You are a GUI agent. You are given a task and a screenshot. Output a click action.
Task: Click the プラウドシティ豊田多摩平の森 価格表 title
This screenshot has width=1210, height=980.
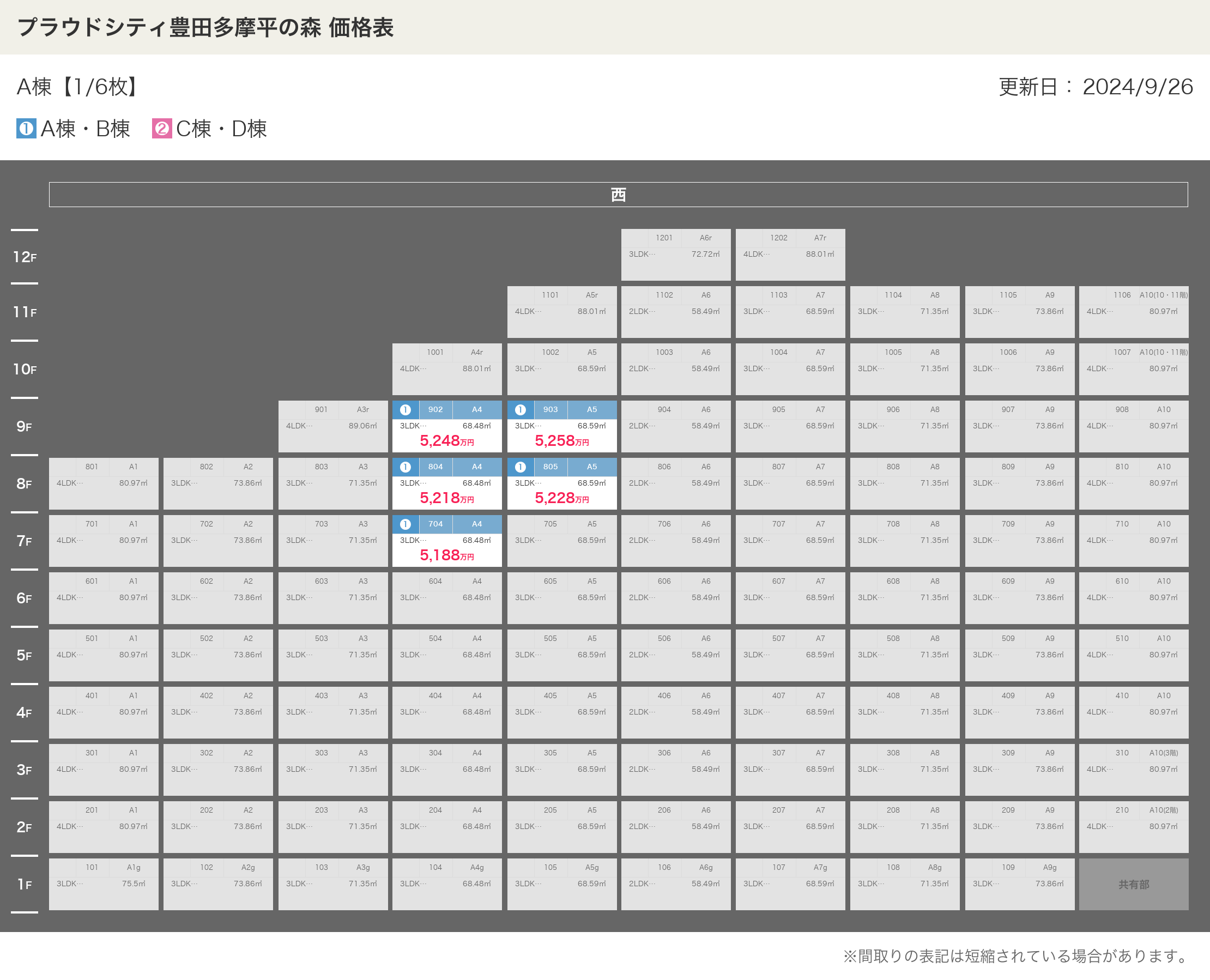(x=205, y=27)
